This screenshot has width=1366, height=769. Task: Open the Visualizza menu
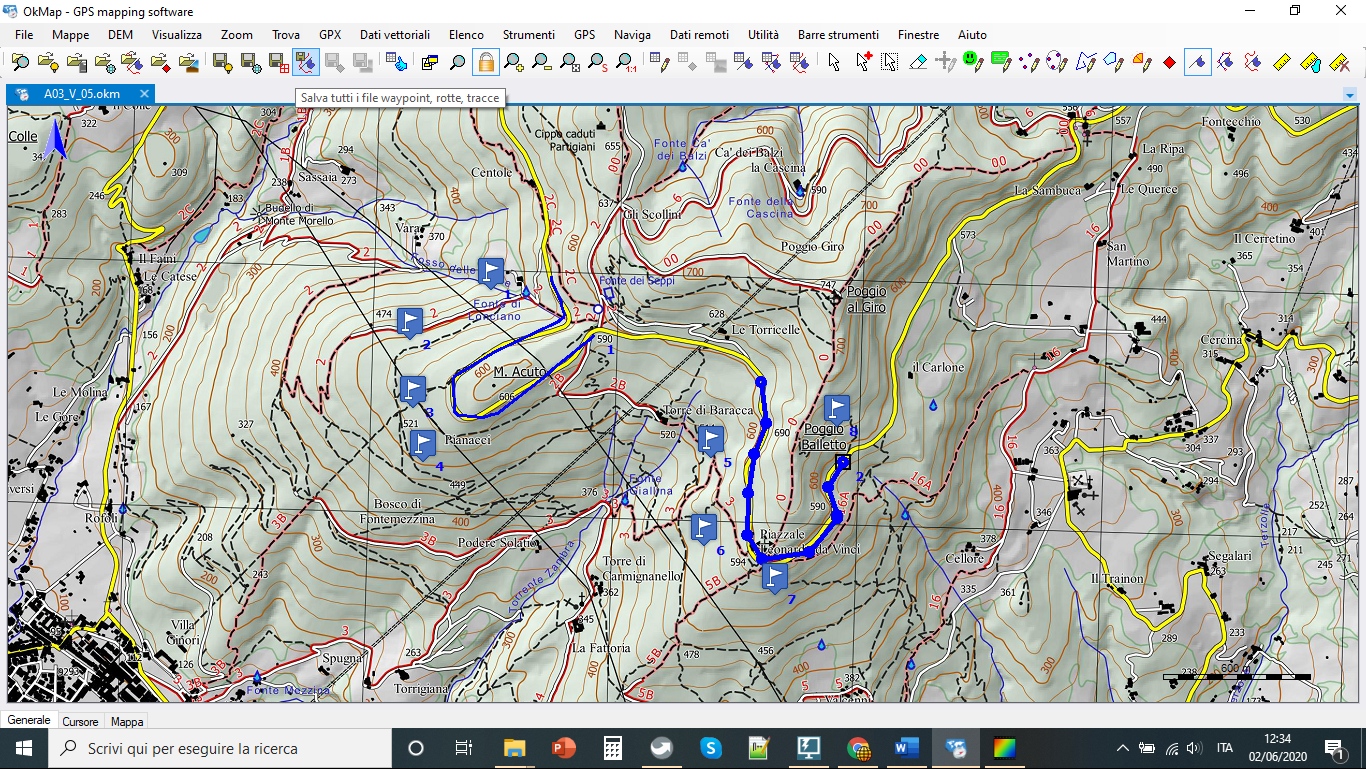(x=177, y=35)
